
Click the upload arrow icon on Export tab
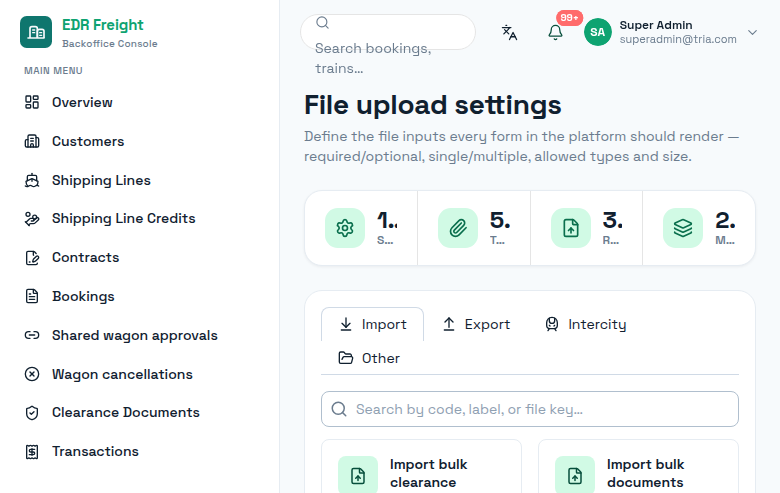(x=449, y=324)
